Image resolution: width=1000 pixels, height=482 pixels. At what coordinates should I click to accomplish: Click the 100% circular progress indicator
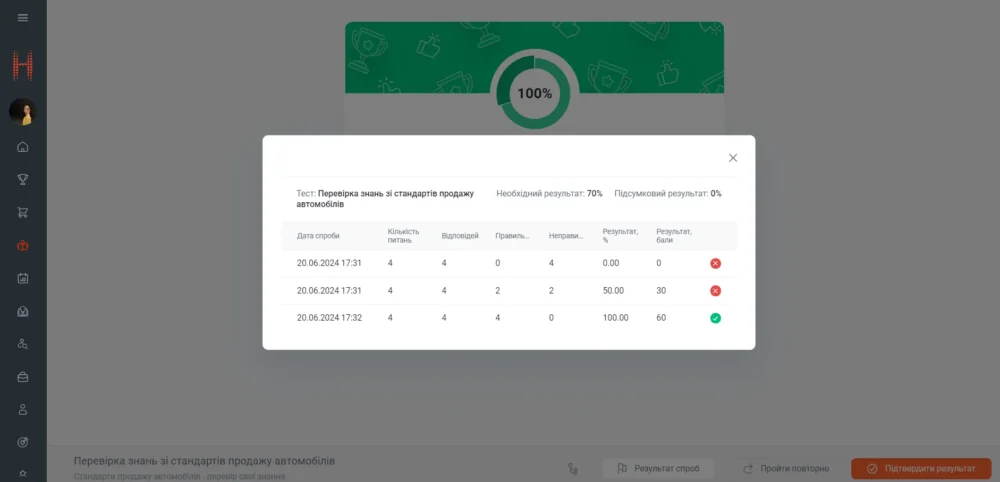click(x=534, y=93)
